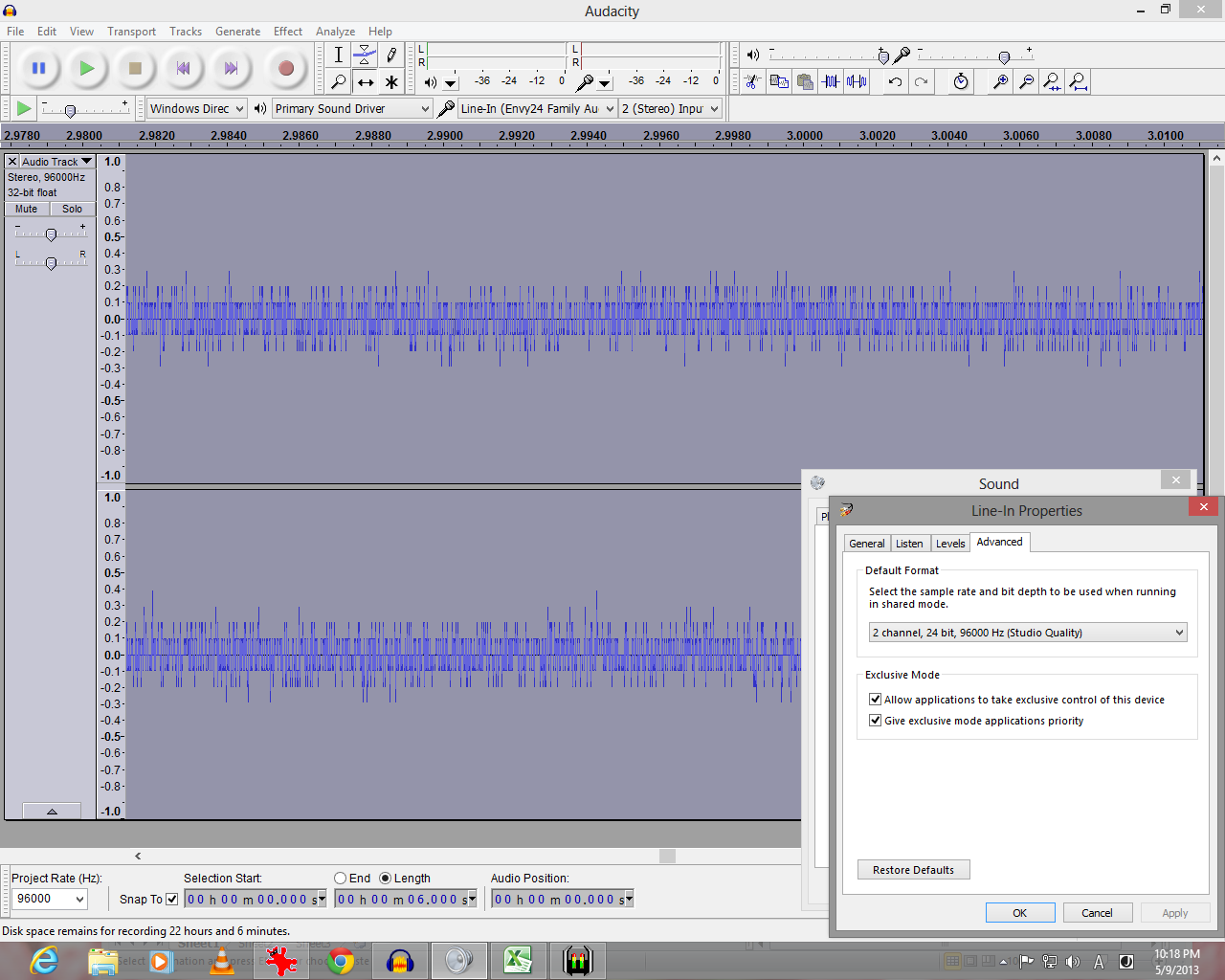Open the Transport menu

[x=131, y=32]
